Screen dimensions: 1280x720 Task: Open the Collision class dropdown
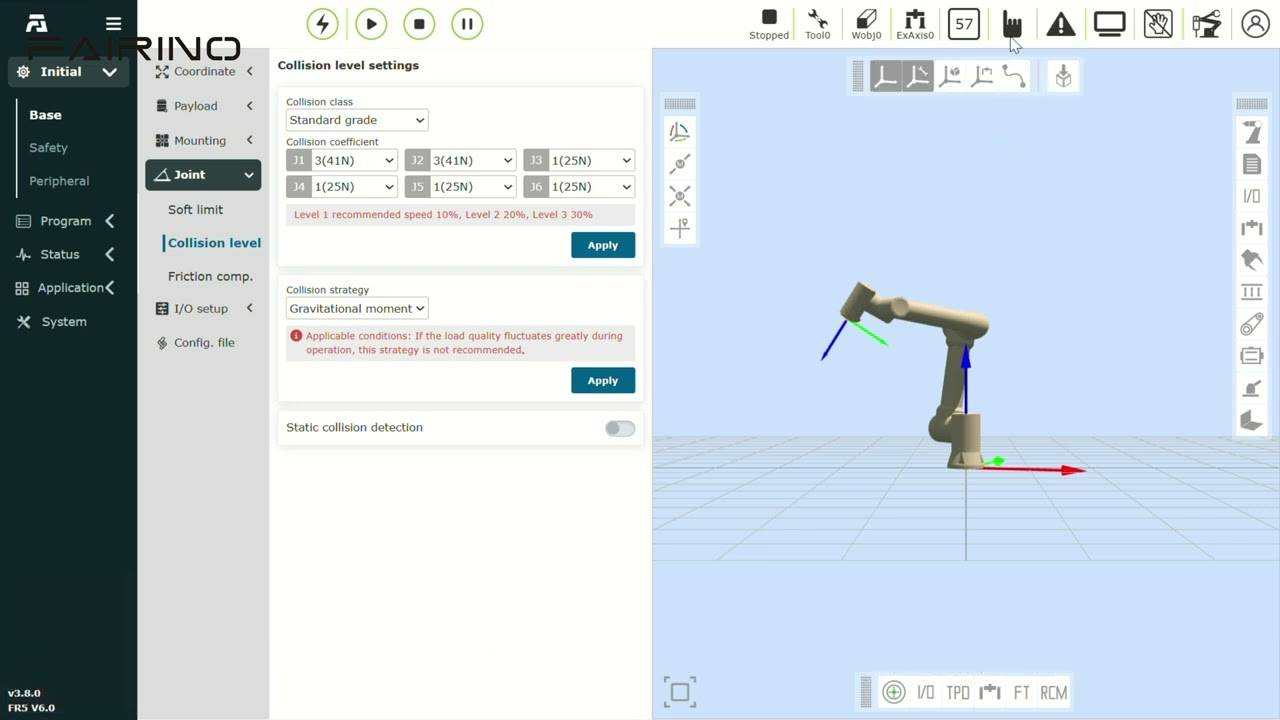click(357, 120)
